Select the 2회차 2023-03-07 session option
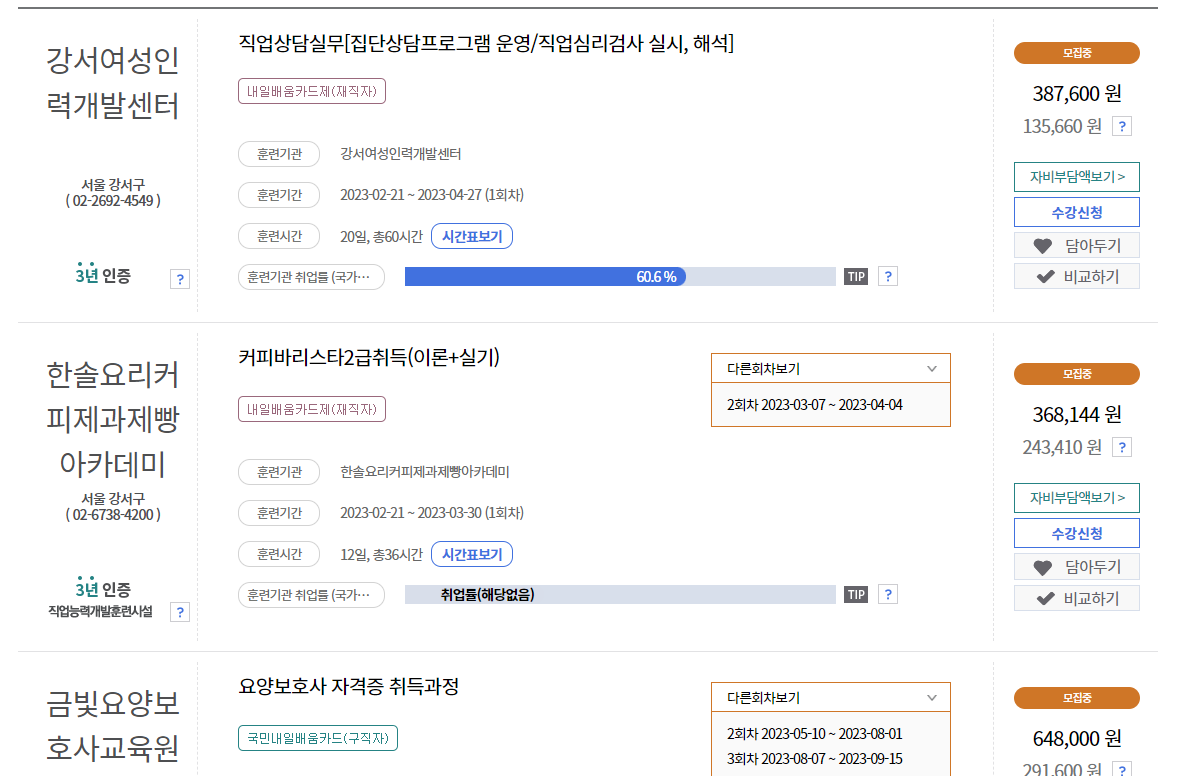The height and width of the screenshot is (776, 1201). coord(831,406)
